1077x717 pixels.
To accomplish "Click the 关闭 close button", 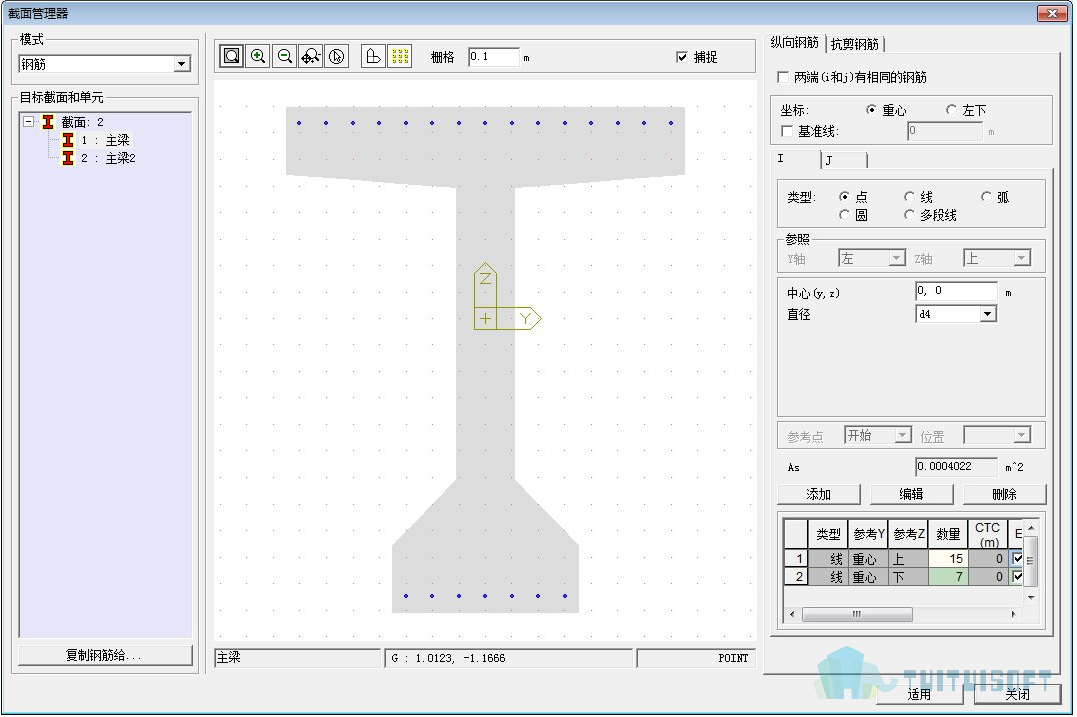I will 1017,694.
